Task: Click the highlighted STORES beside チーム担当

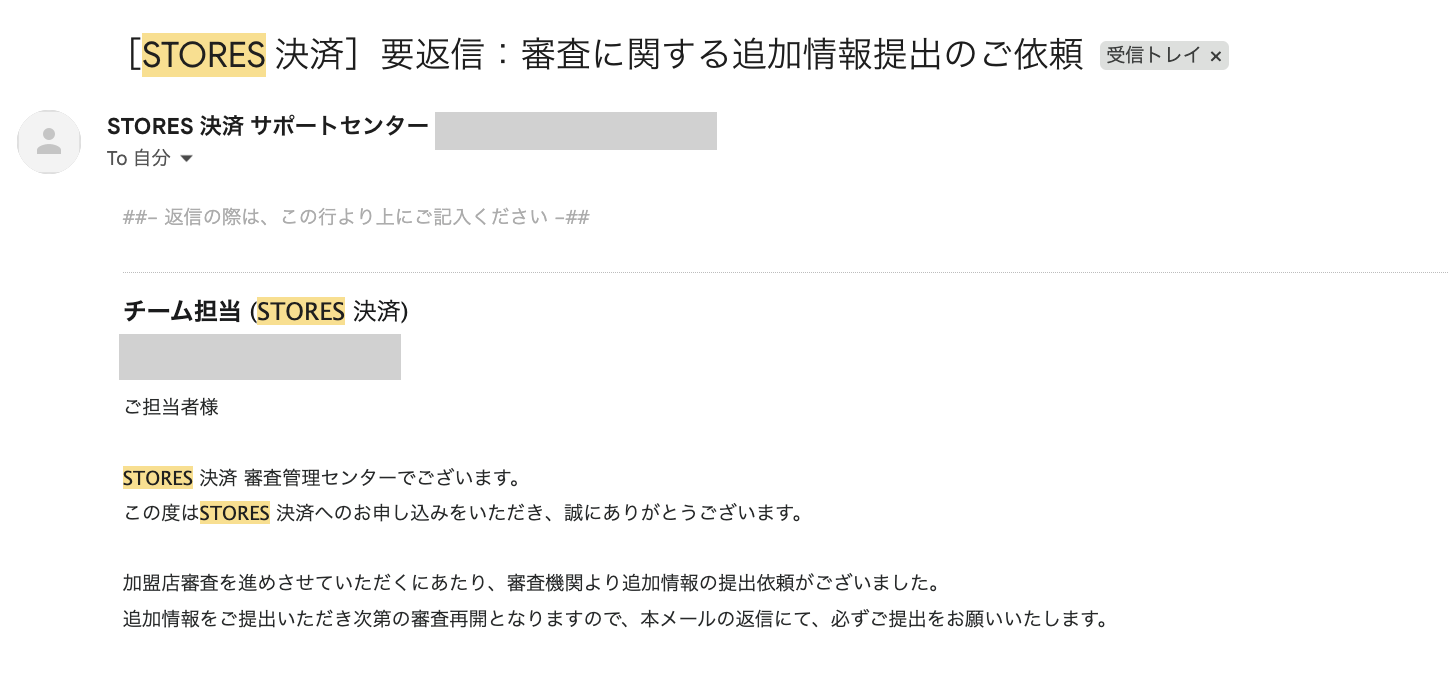Action: click(300, 311)
